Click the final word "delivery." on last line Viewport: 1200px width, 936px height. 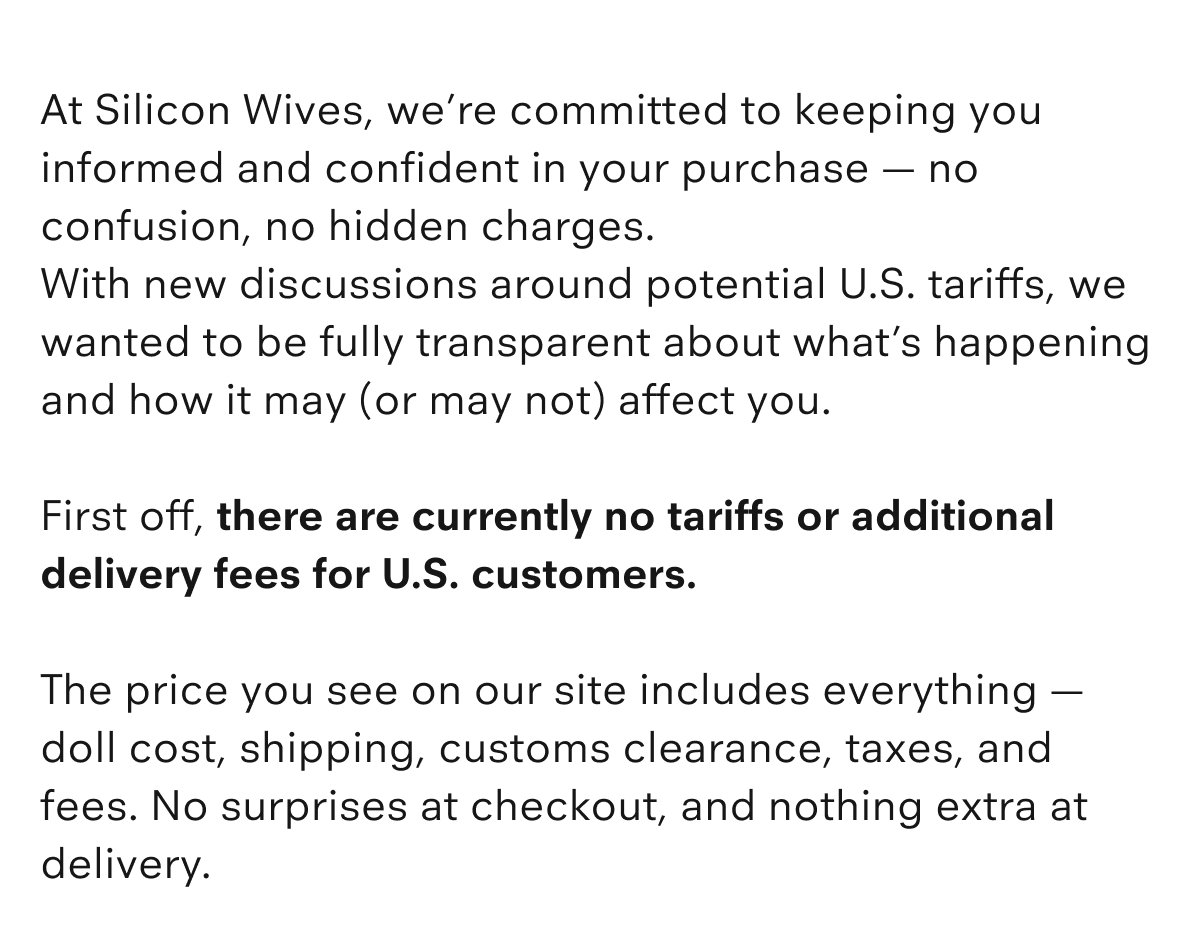click(x=125, y=866)
